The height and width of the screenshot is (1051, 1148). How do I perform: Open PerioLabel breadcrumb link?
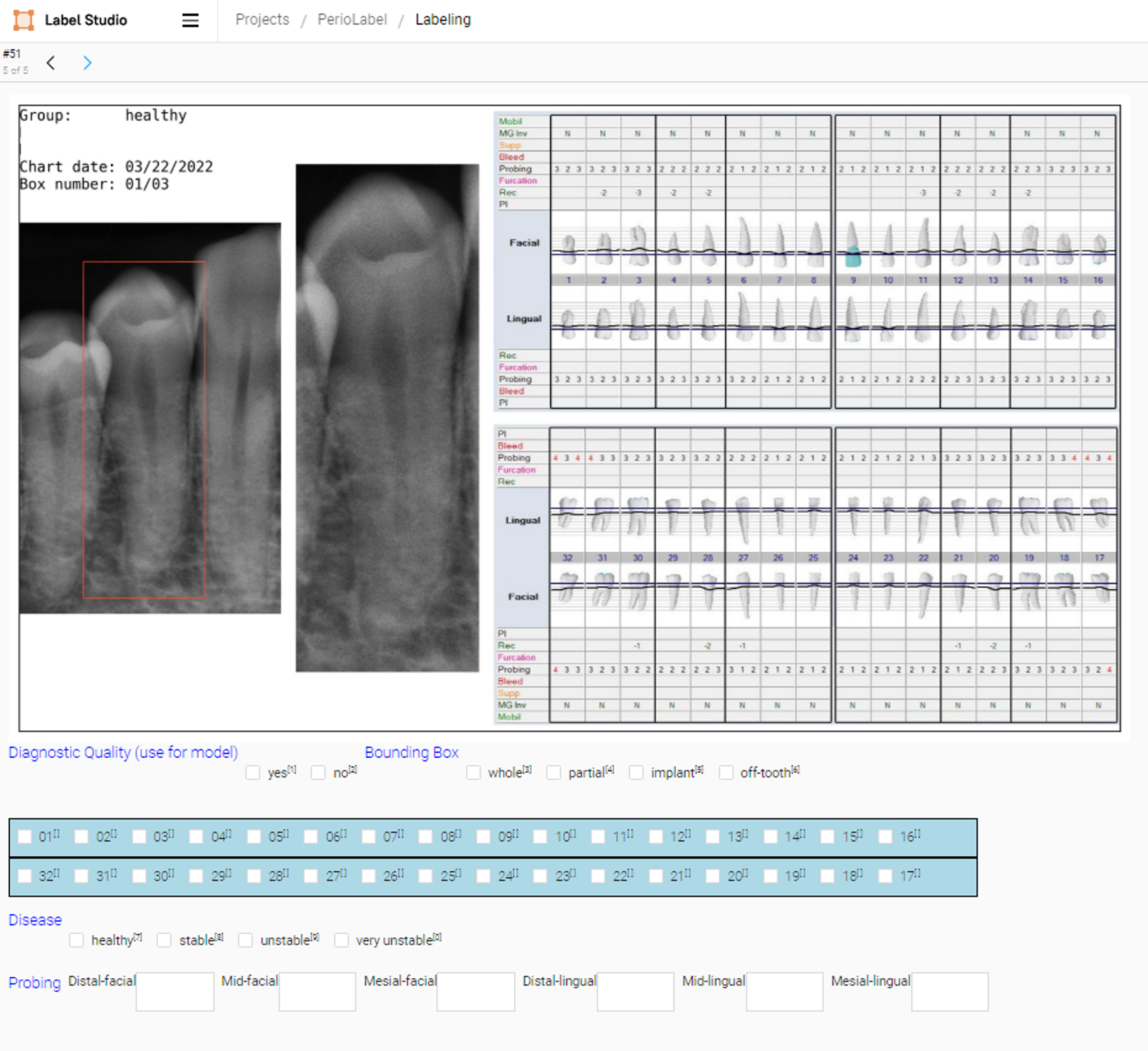352,19
